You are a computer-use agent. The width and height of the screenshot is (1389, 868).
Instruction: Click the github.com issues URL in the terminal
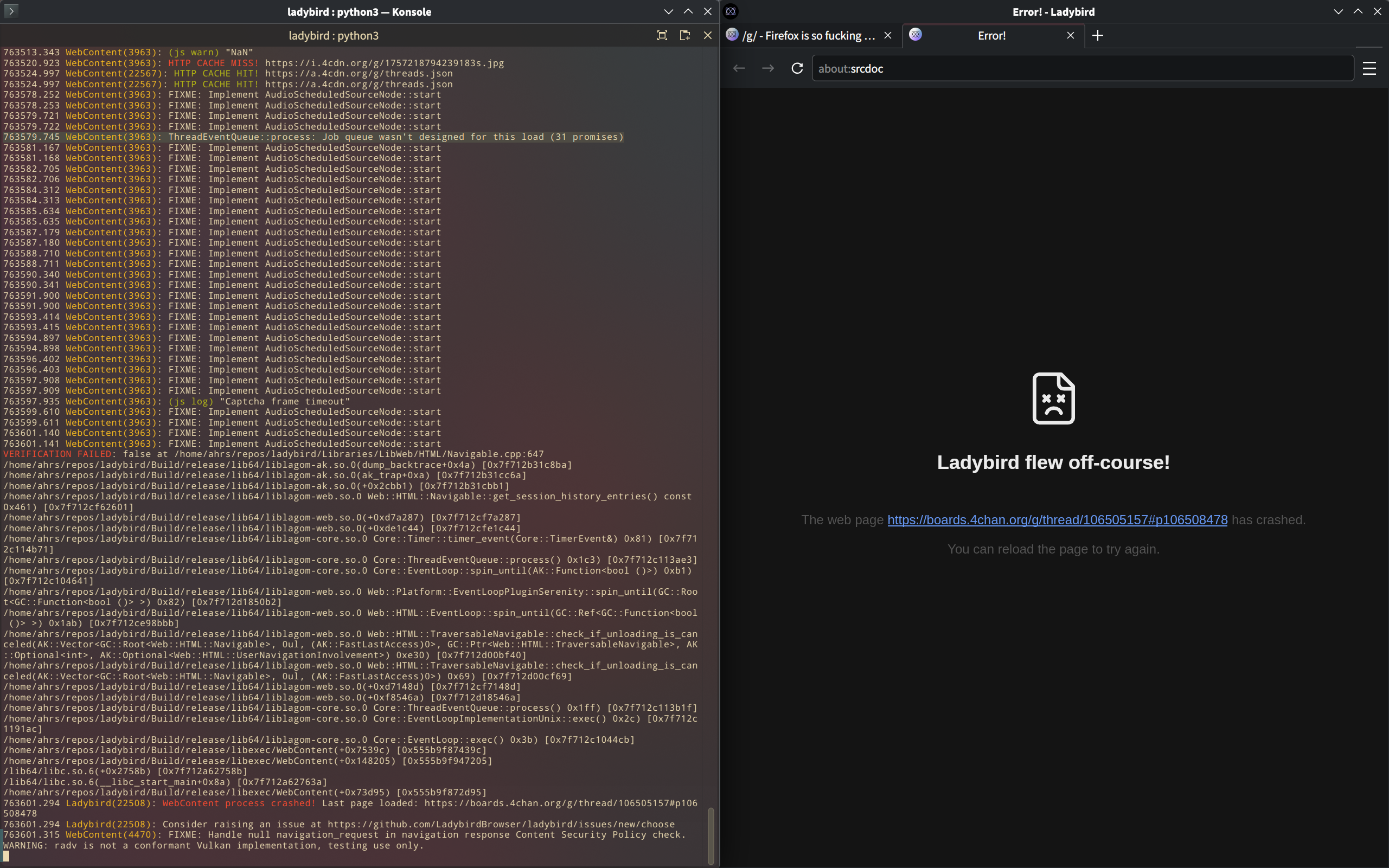pos(501,825)
